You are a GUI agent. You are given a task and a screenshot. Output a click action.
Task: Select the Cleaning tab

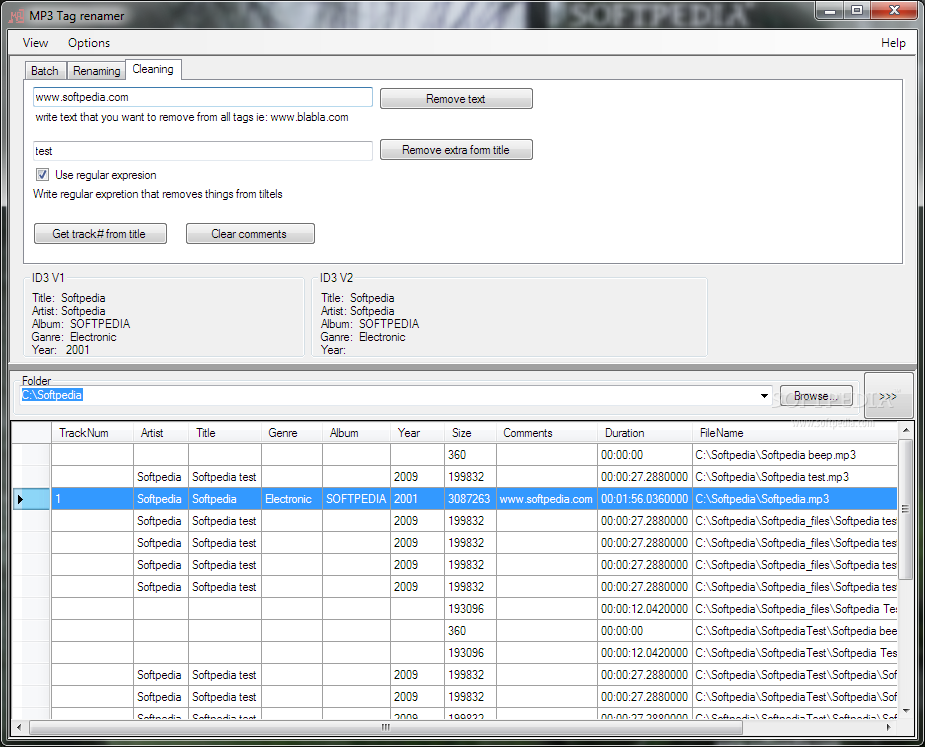pos(153,69)
